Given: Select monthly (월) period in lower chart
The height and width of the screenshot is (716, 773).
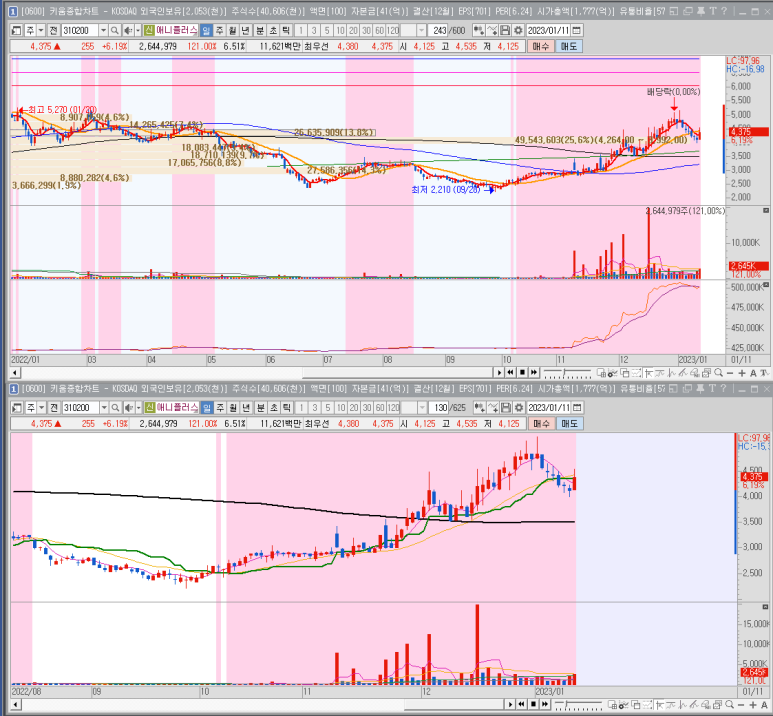Looking at the screenshot, I should pos(233,408).
